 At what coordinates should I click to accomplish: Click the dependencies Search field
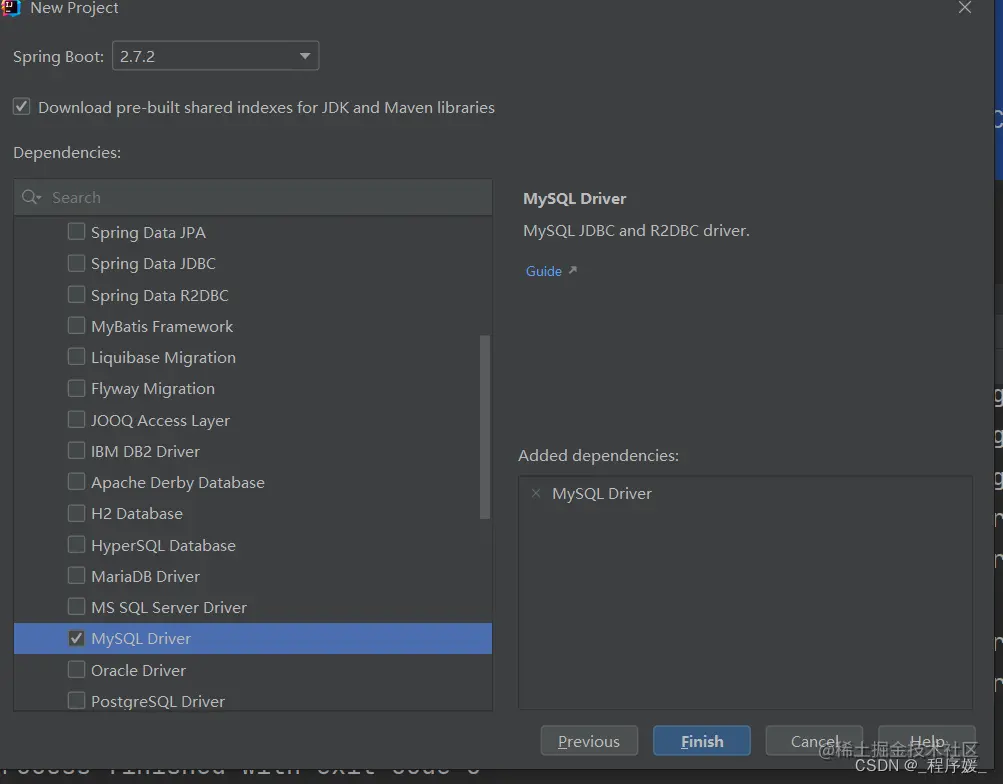click(253, 198)
